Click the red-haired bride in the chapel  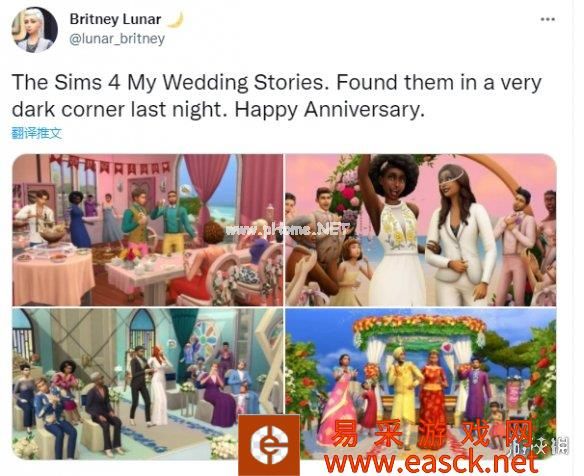click(x=158, y=385)
